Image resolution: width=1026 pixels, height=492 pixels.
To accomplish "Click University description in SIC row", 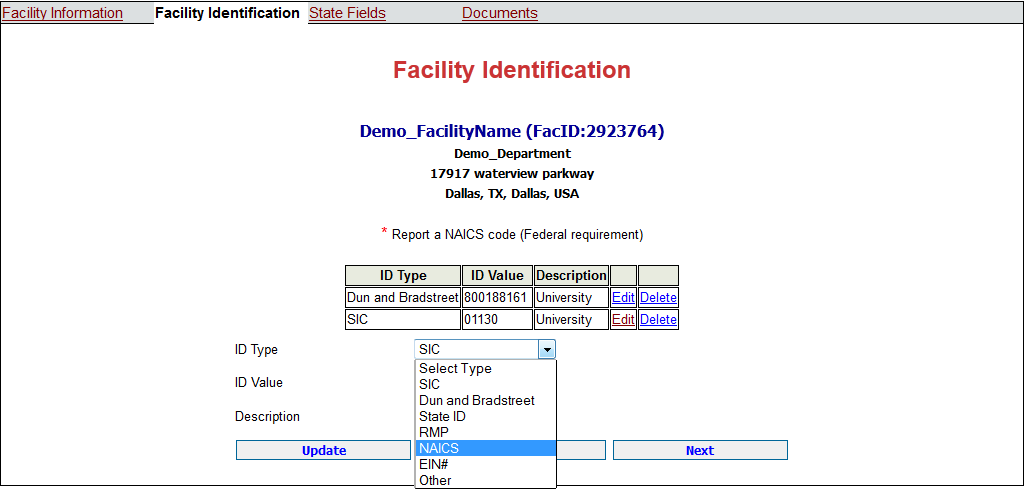I will (571, 320).
